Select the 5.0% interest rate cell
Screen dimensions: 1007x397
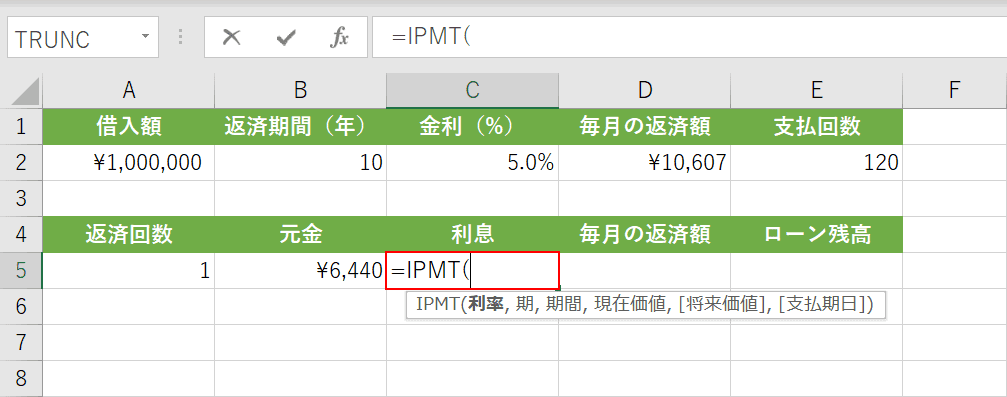point(473,163)
